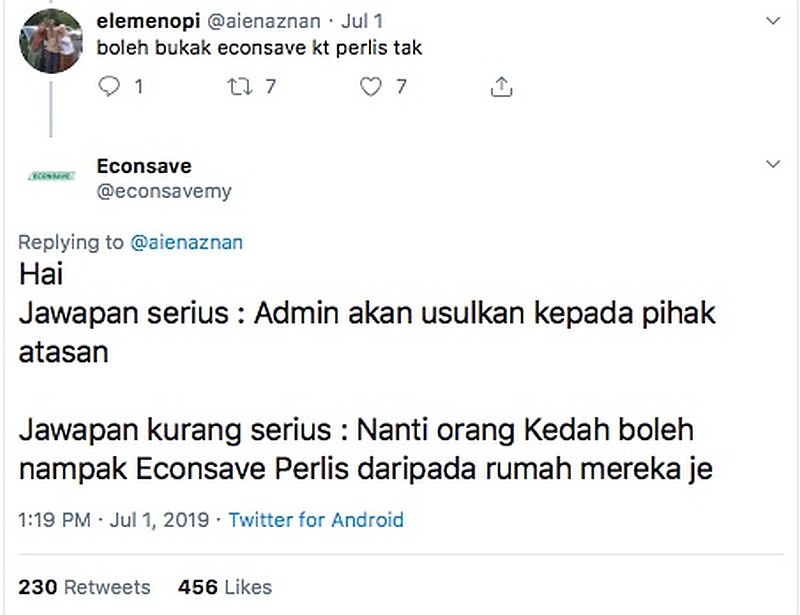Click Econsave's green logo avatar
The image size is (800, 615).
tap(51, 177)
